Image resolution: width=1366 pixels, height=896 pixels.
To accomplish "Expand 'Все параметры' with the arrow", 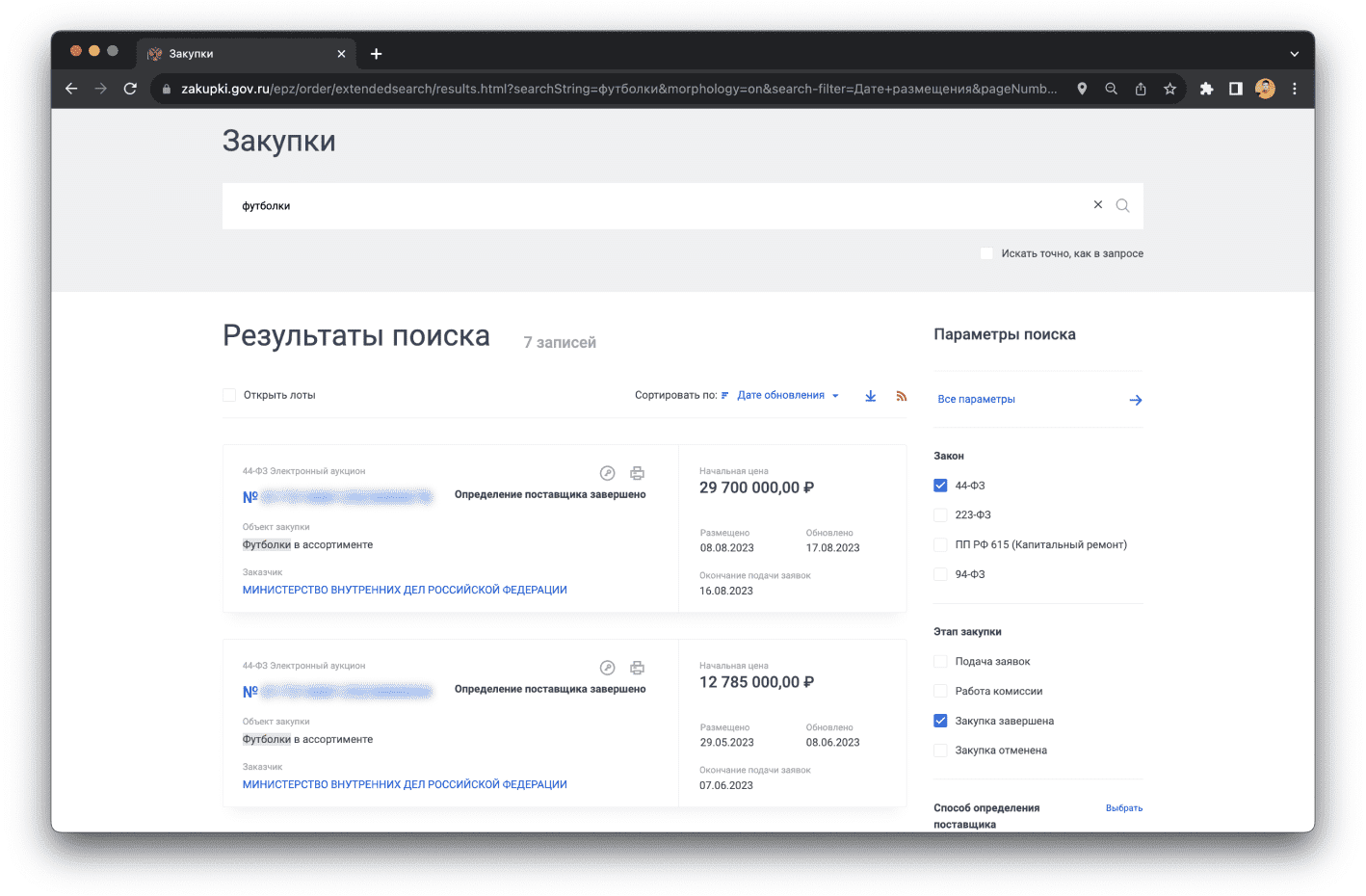I will (x=1136, y=400).
